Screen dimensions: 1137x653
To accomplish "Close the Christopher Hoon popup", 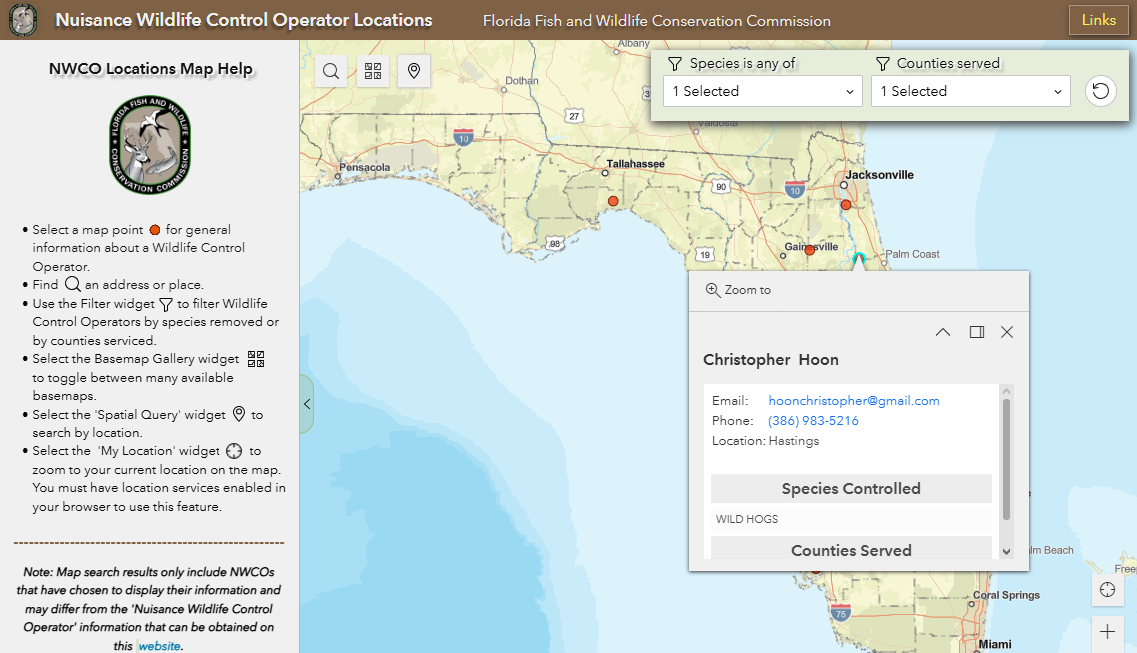I will pyautogui.click(x=1007, y=332).
